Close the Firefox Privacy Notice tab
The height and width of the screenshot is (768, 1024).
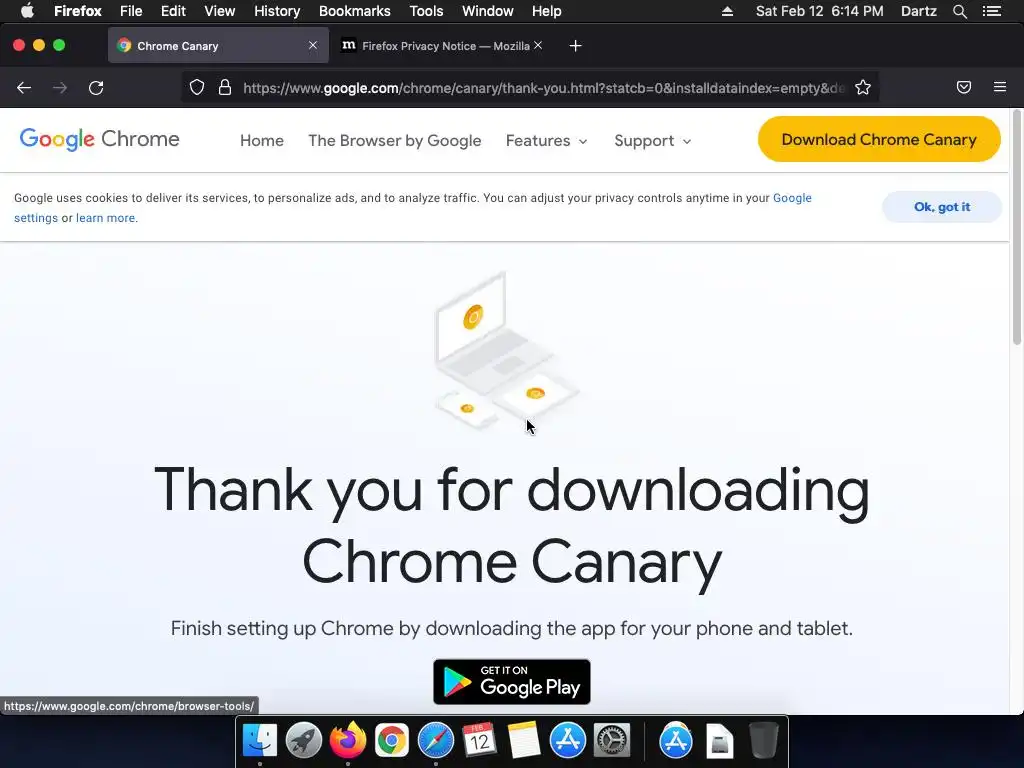click(x=537, y=45)
